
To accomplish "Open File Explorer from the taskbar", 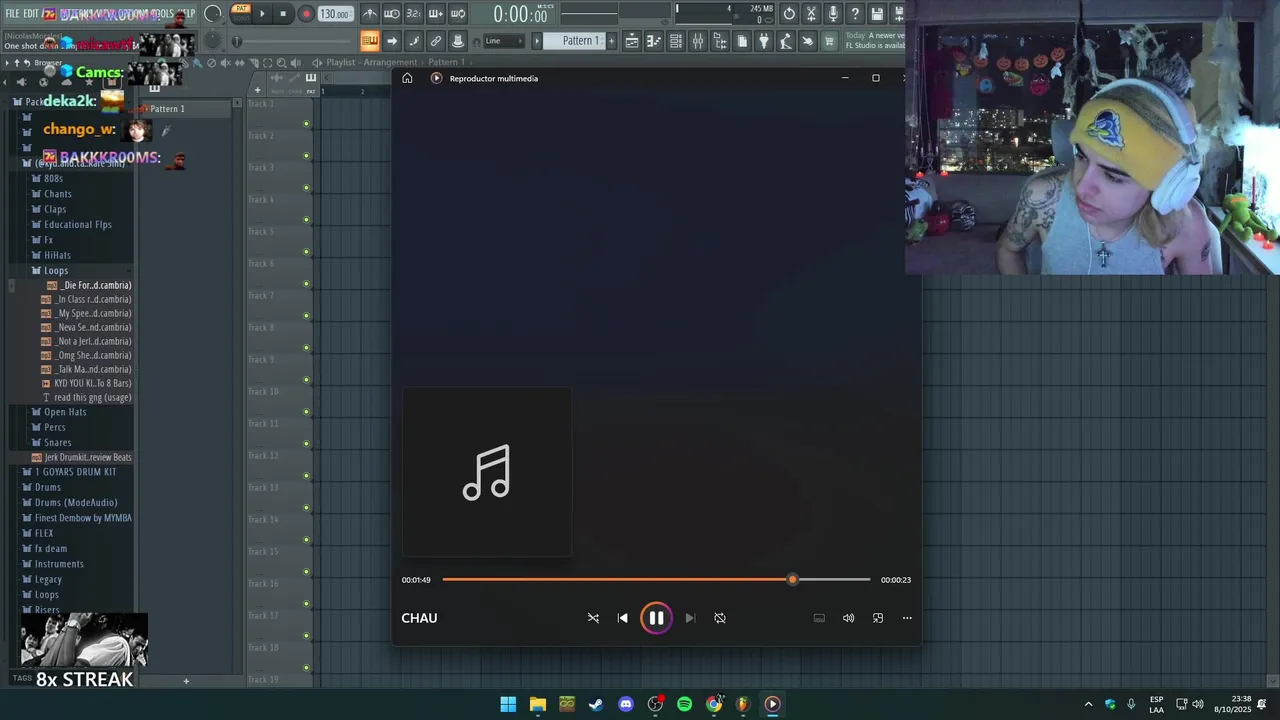I will click(537, 704).
